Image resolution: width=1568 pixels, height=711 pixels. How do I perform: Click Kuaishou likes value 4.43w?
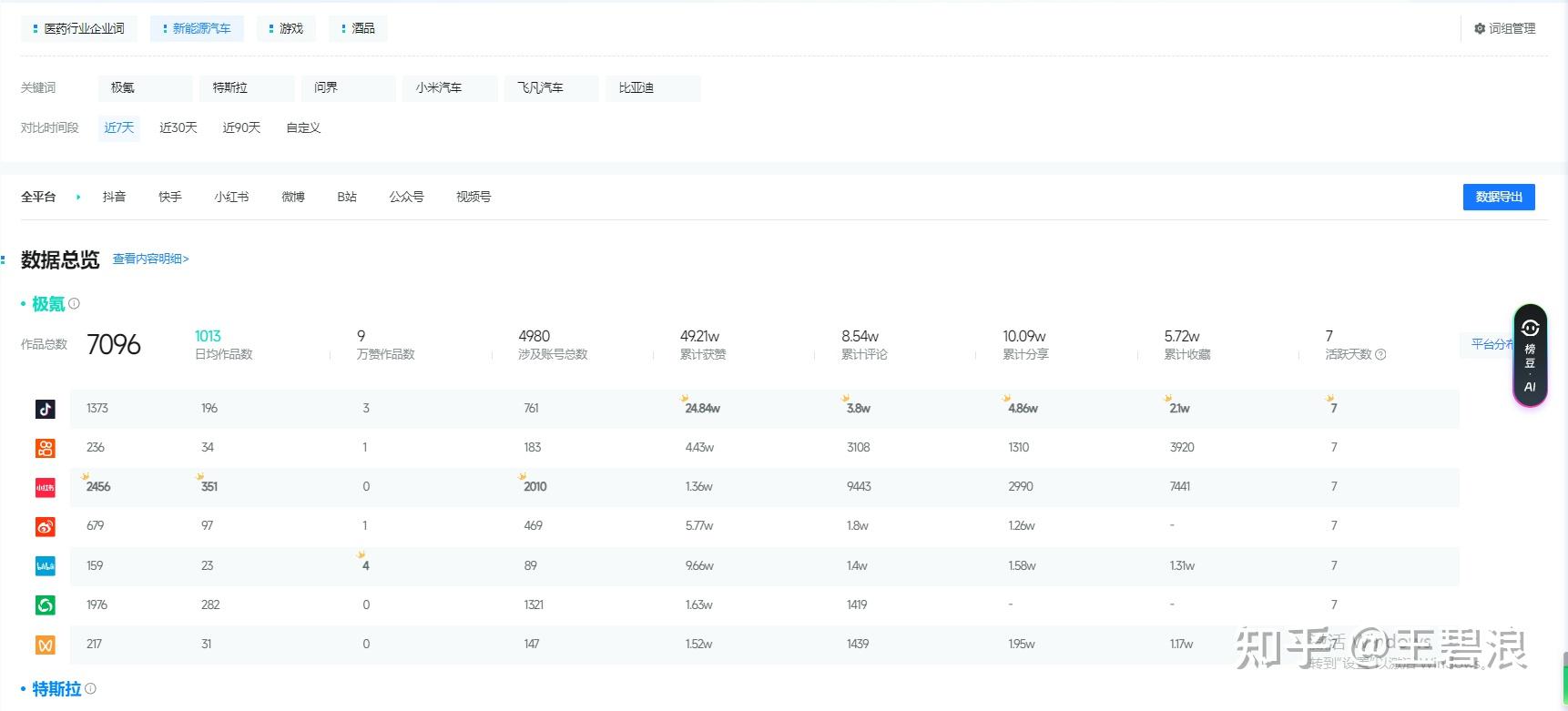point(699,448)
